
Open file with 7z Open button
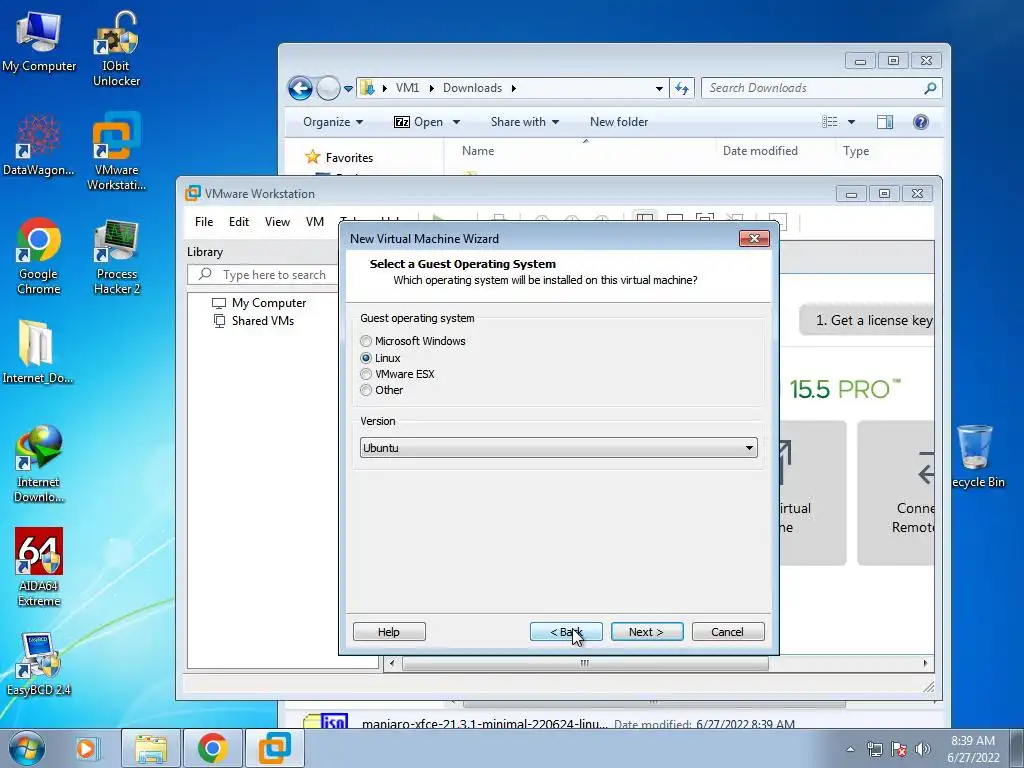coord(419,122)
